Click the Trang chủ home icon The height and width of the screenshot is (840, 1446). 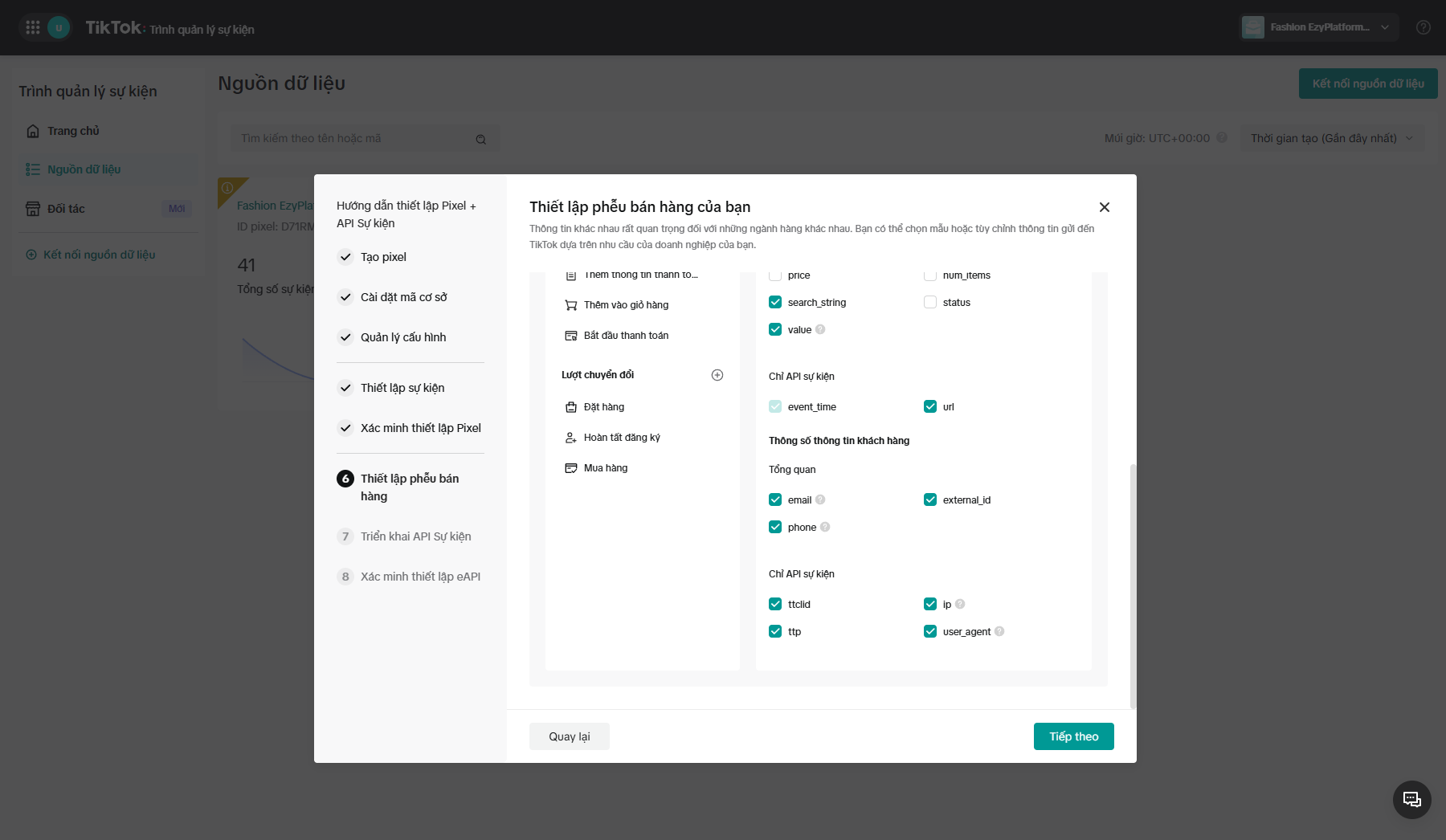(33, 131)
